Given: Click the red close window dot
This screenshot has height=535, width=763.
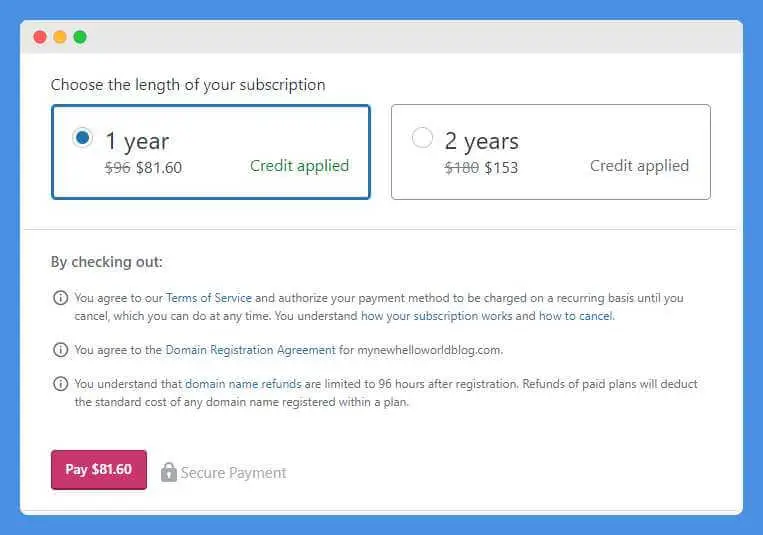Looking at the screenshot, I should pyautogui.click(x=40, y=37).
